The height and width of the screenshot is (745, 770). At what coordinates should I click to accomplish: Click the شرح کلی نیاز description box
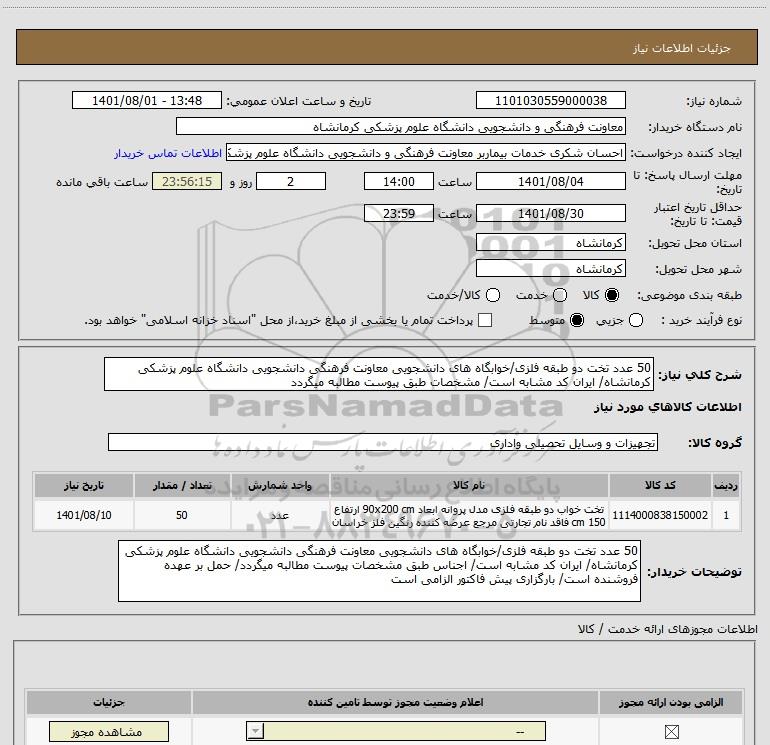coord(379,374)
